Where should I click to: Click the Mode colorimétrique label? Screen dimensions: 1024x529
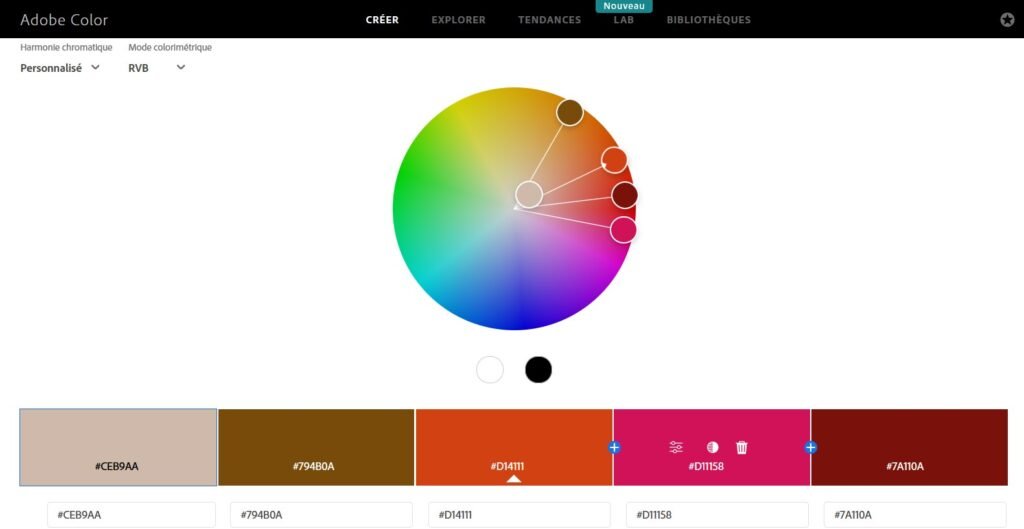point(170,48)
